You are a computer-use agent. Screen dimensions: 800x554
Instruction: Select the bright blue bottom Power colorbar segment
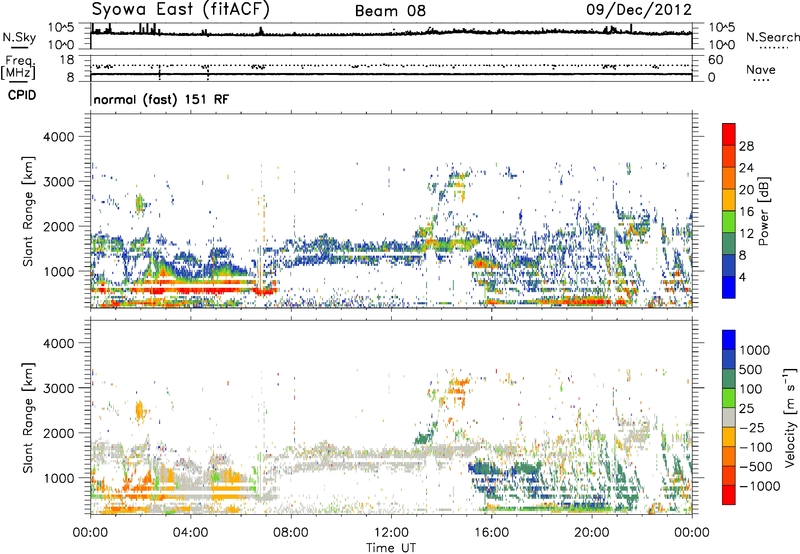[729, 287]
